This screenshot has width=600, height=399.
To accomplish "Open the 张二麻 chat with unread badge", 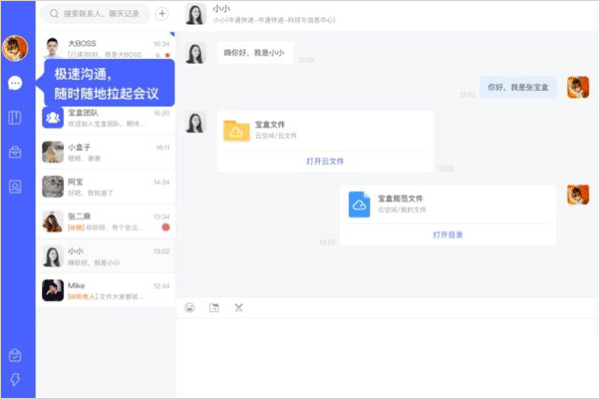I will click(106, 221).
